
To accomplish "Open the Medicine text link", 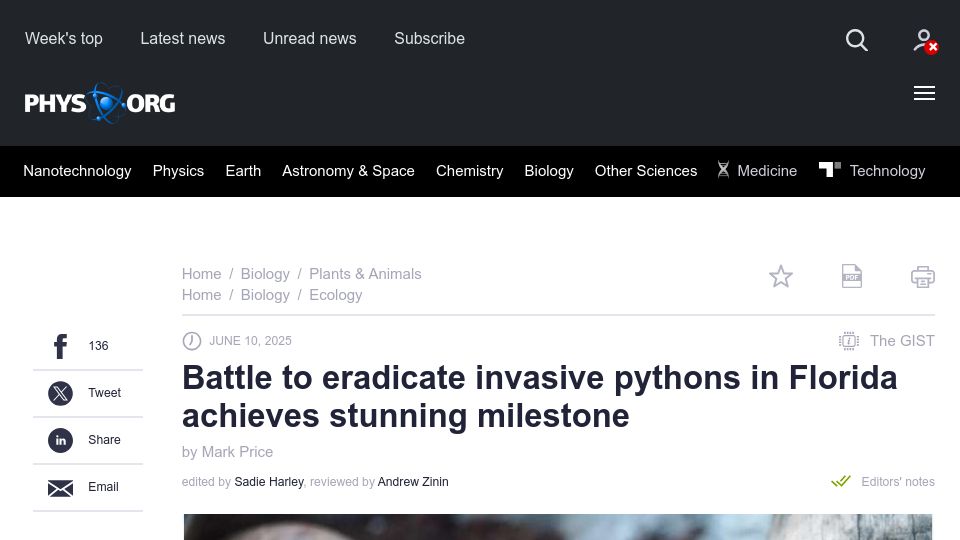I will pyautogui.click(x=767, y=171).
